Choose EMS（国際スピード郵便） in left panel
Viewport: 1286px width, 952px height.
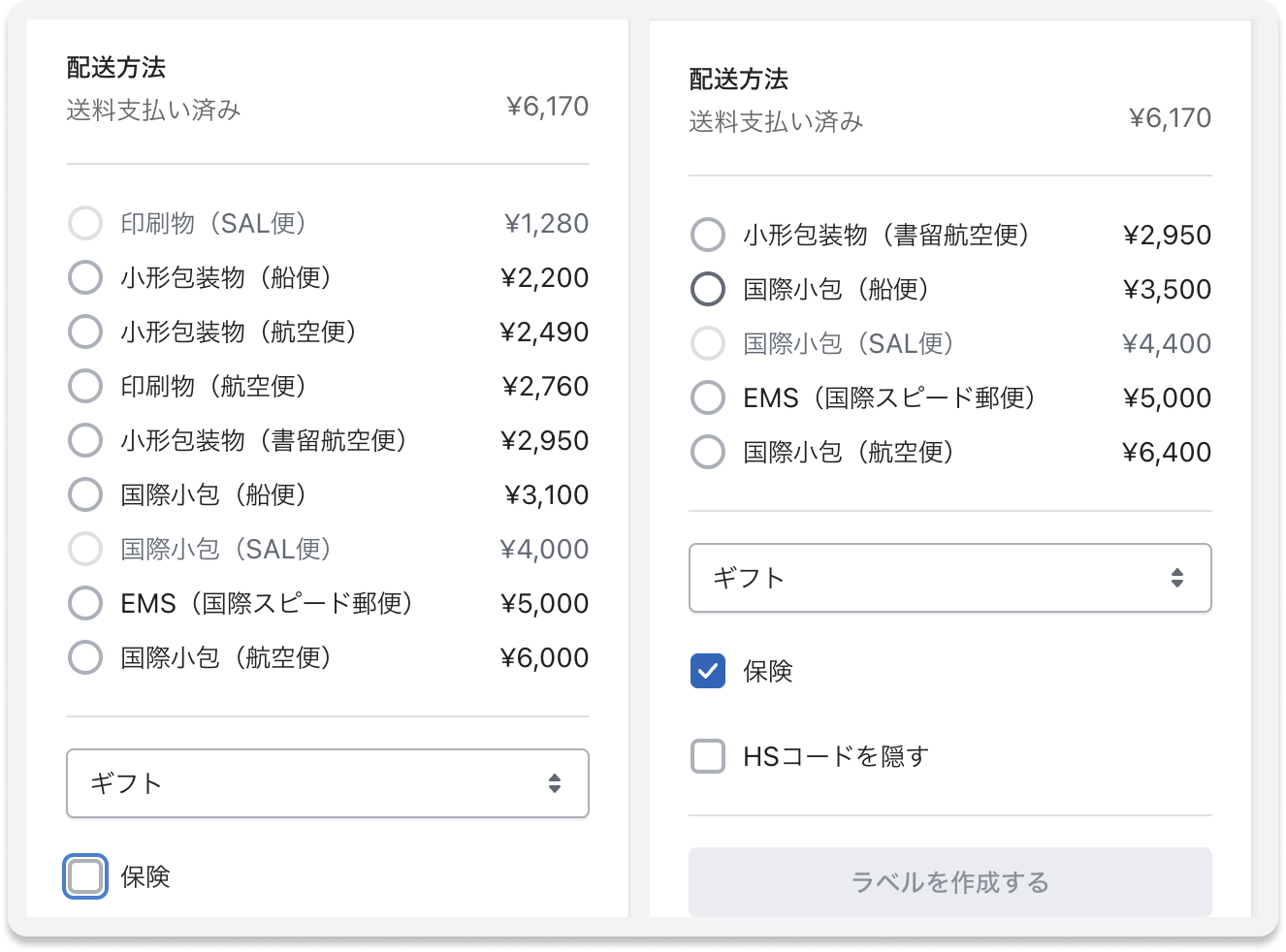point(85,603)
